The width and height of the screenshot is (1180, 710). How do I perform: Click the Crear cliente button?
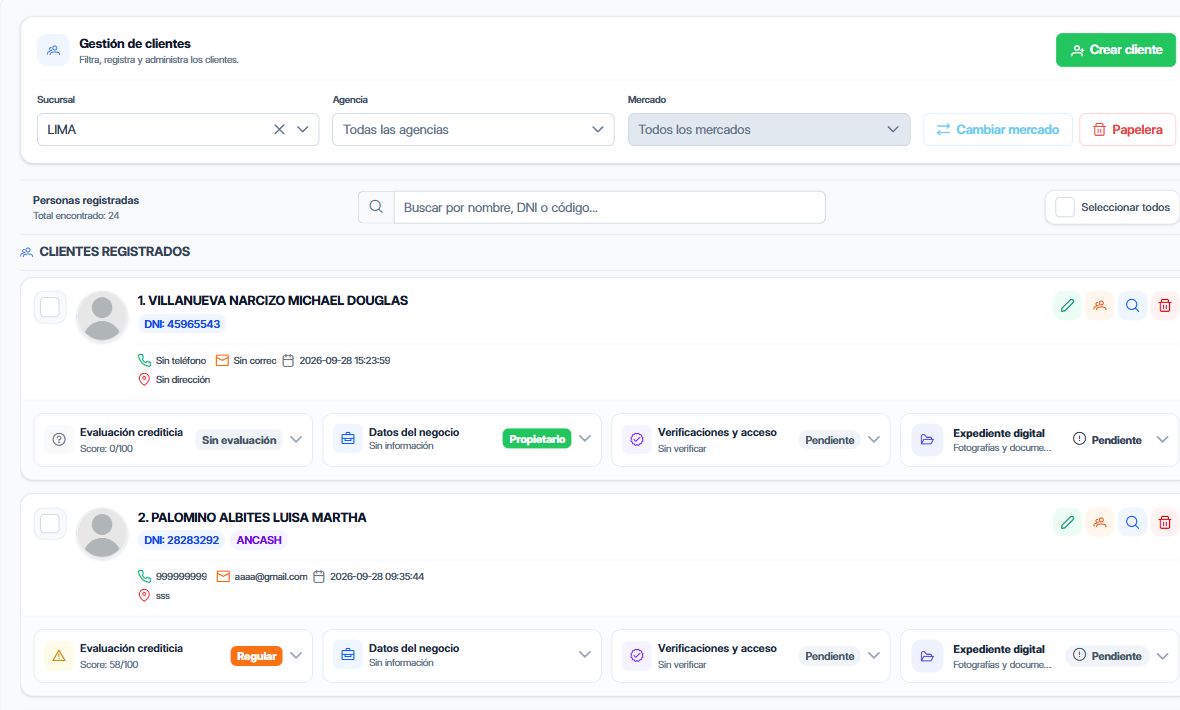pos(1116,50)
